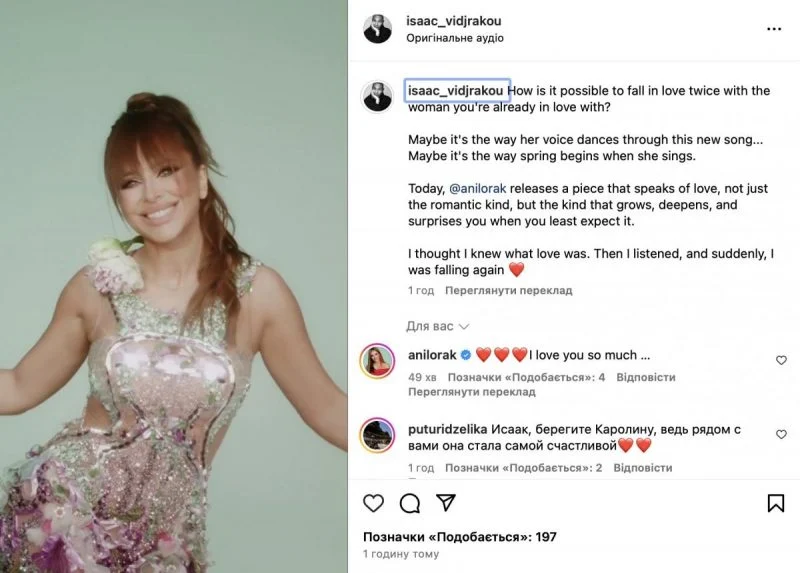800x573 pixels.
Task: Reply to anilorak's comment via "Відповісти"
Action: click(645, 378)
